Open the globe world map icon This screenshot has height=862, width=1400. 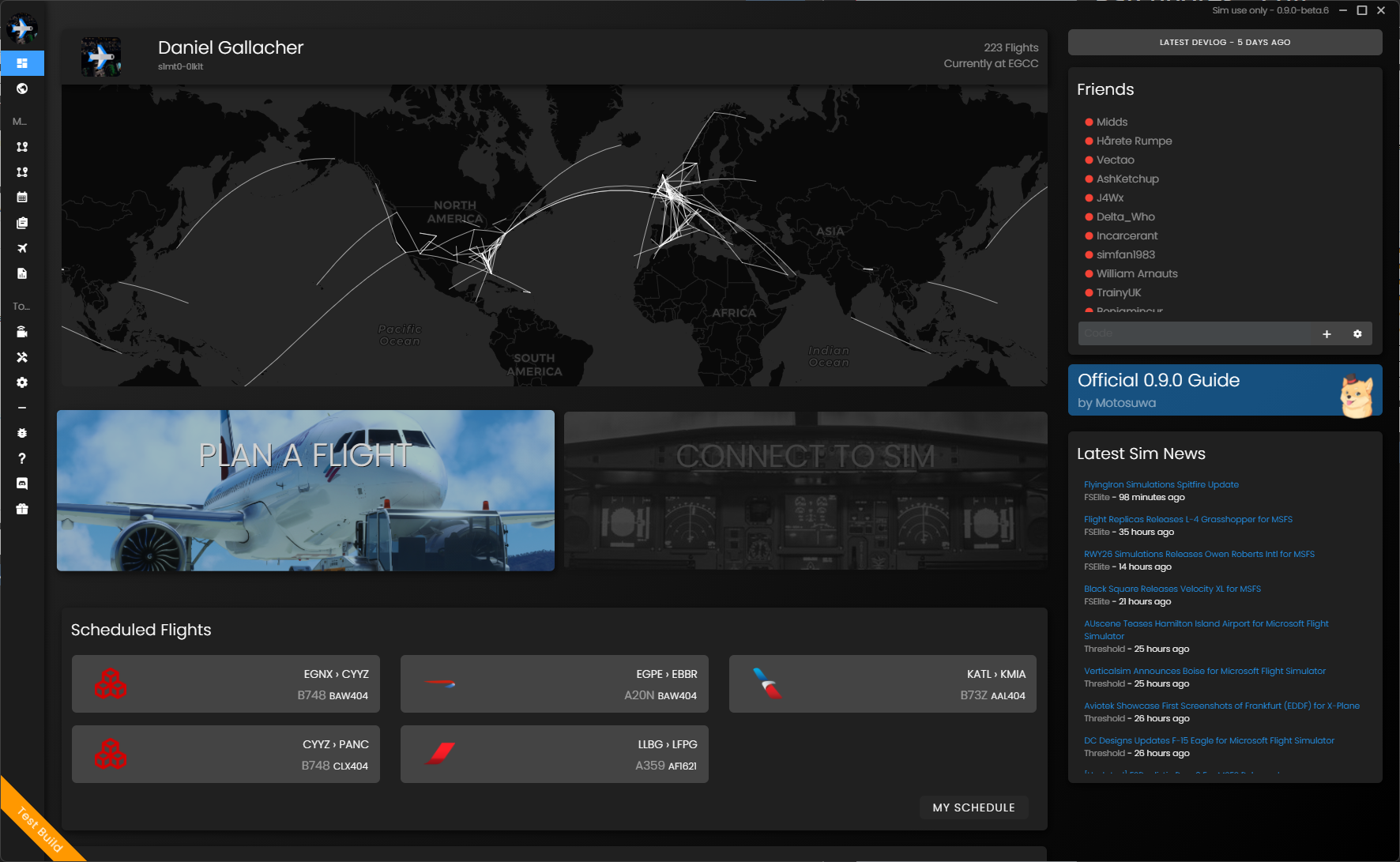click(x=22, y=88)
